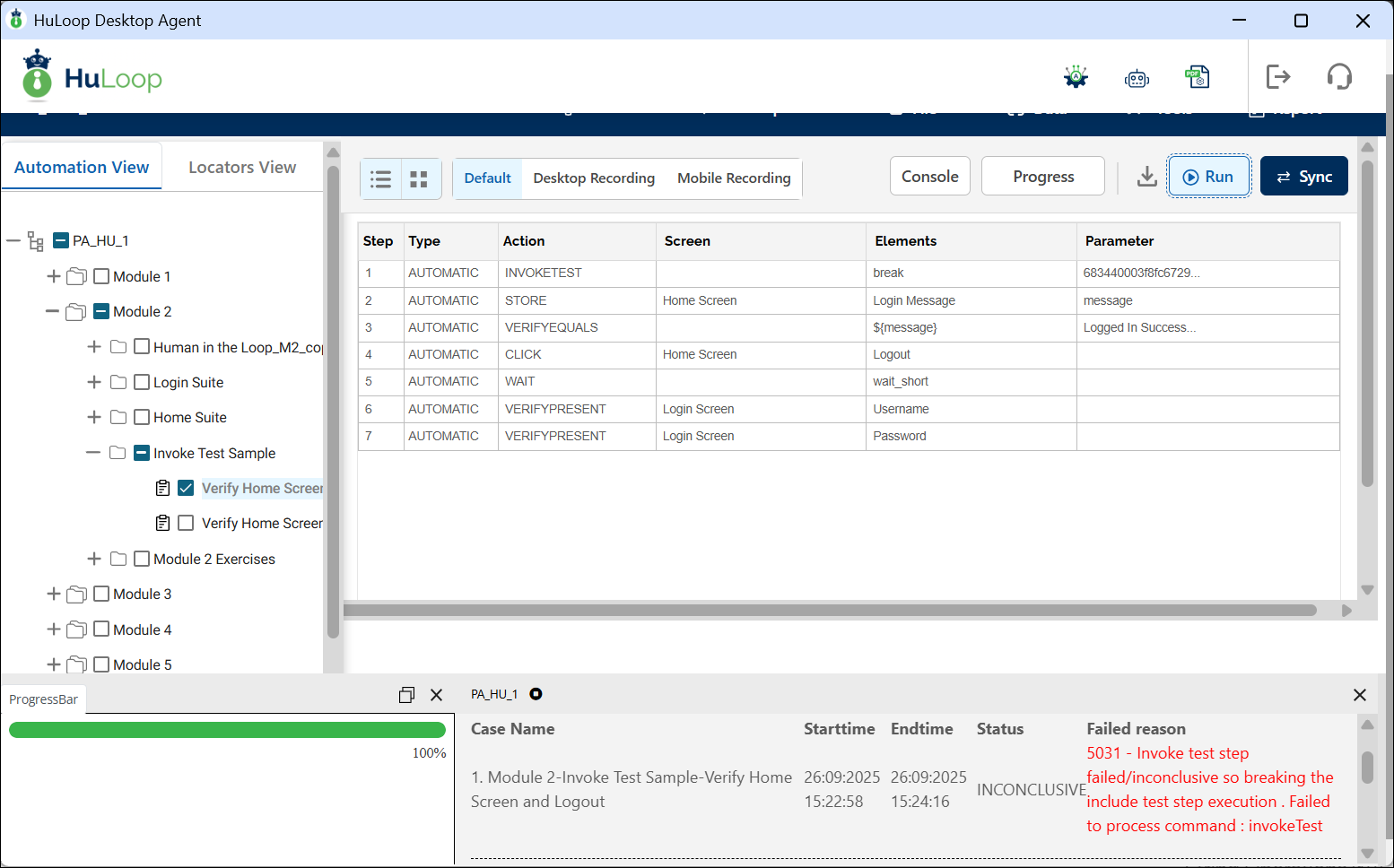Check the Module 1 checkbox

[101, 276]
